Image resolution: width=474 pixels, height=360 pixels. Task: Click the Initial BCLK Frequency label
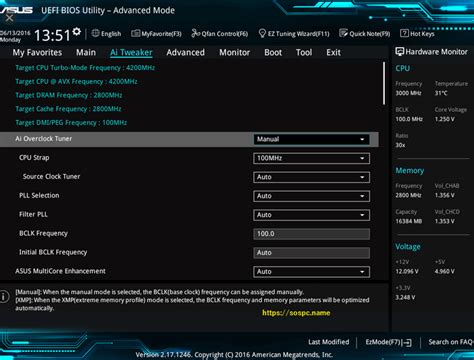(53, 252)
